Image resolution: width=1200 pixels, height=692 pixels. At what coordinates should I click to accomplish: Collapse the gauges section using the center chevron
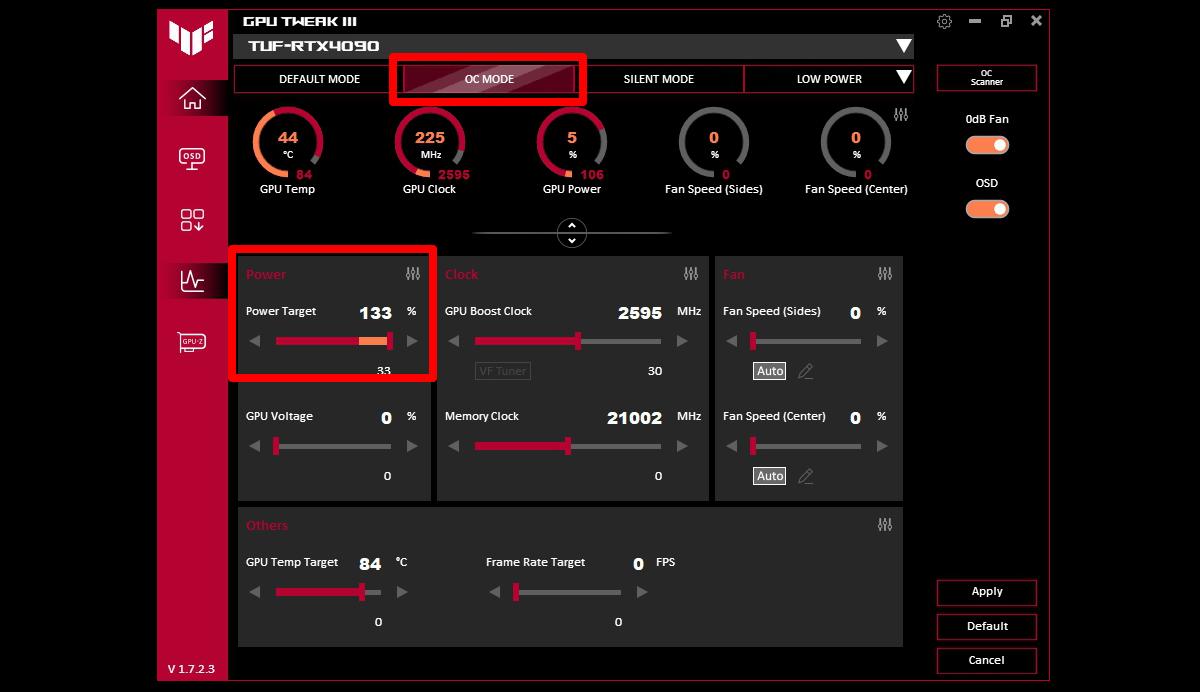(x=571, y=233)
